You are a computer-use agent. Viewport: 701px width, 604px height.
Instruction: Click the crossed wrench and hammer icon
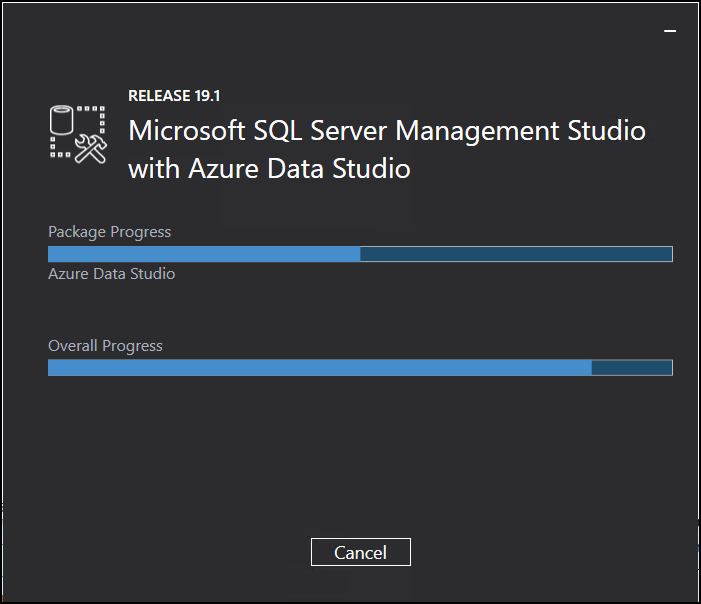[91, 149]
